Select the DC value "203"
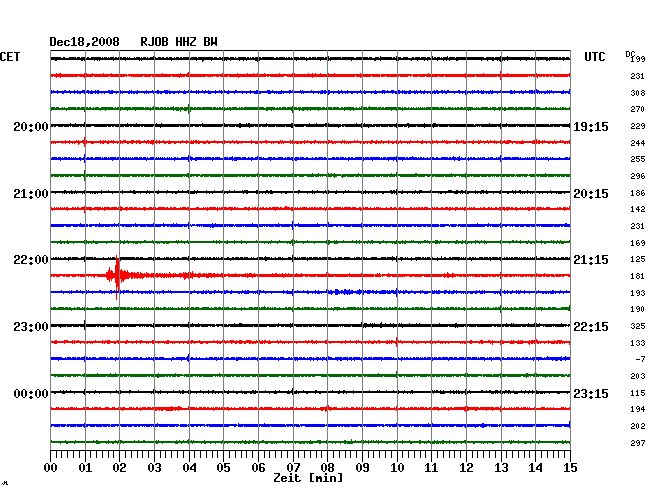 coord(638,376)
